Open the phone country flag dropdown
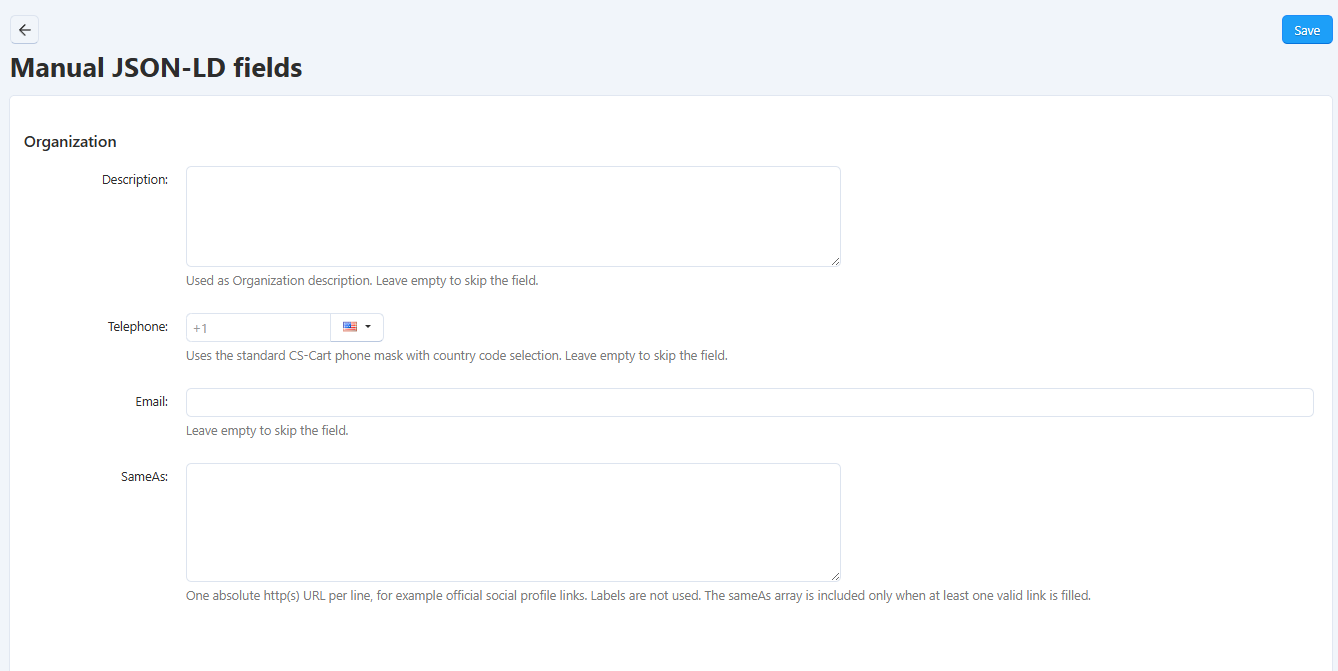The height and width of the screenshot is (671, 1338). coord(357,327)
